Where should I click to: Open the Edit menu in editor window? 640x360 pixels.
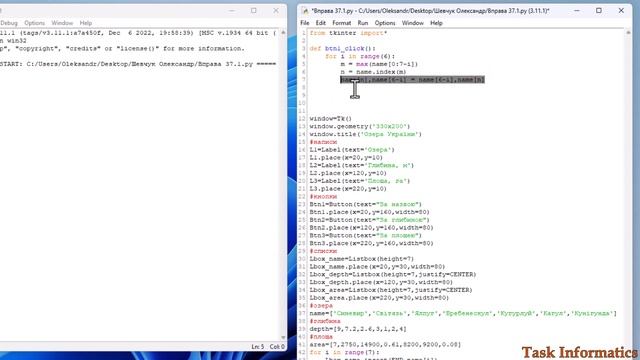[320, 23]
